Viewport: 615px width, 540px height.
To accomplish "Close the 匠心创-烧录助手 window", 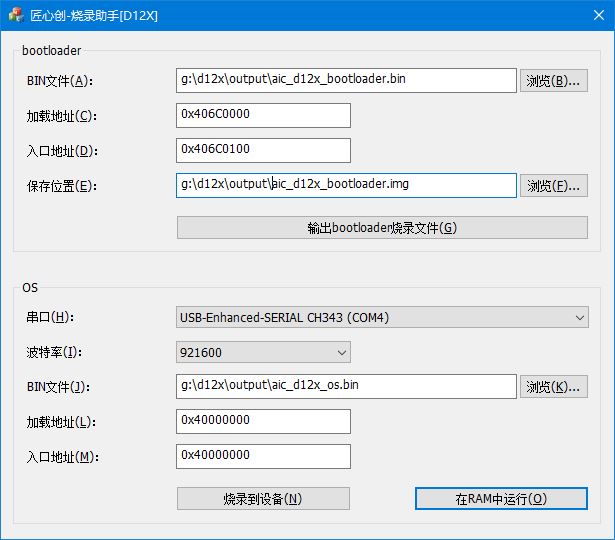I will [599, 15].
